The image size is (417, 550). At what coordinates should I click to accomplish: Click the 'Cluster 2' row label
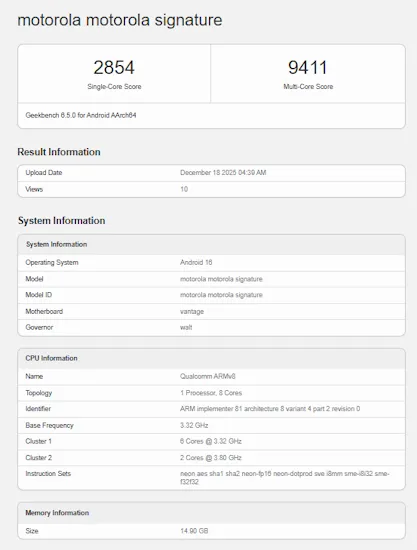[39, 458]
